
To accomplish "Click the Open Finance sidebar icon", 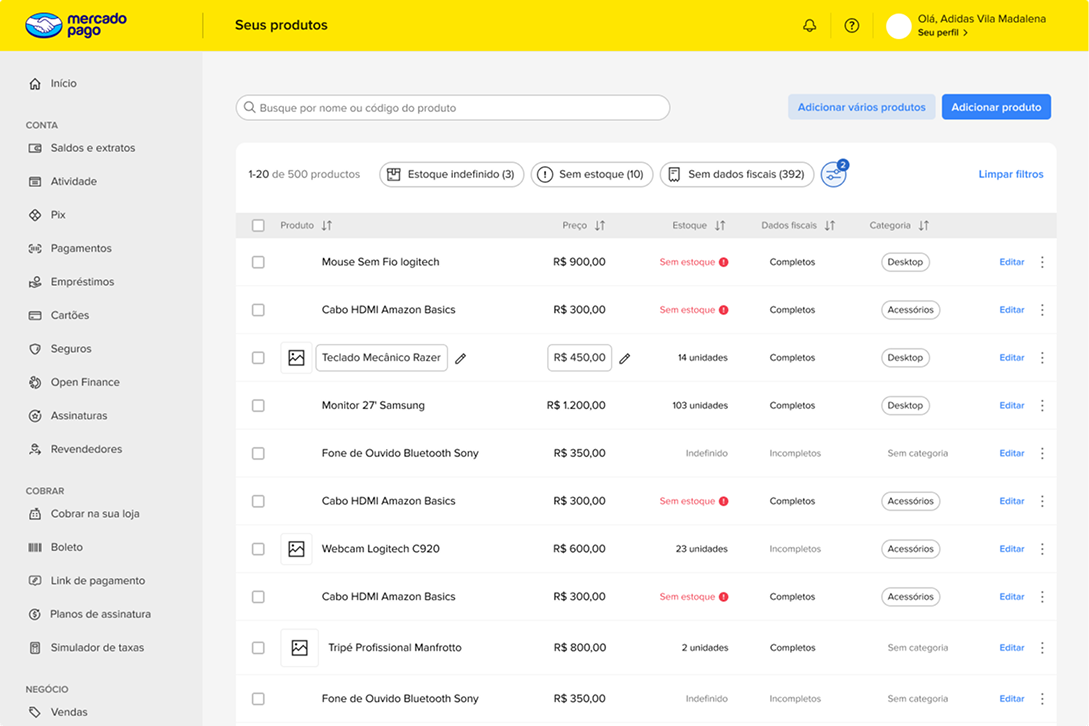I will pos(35,382).
